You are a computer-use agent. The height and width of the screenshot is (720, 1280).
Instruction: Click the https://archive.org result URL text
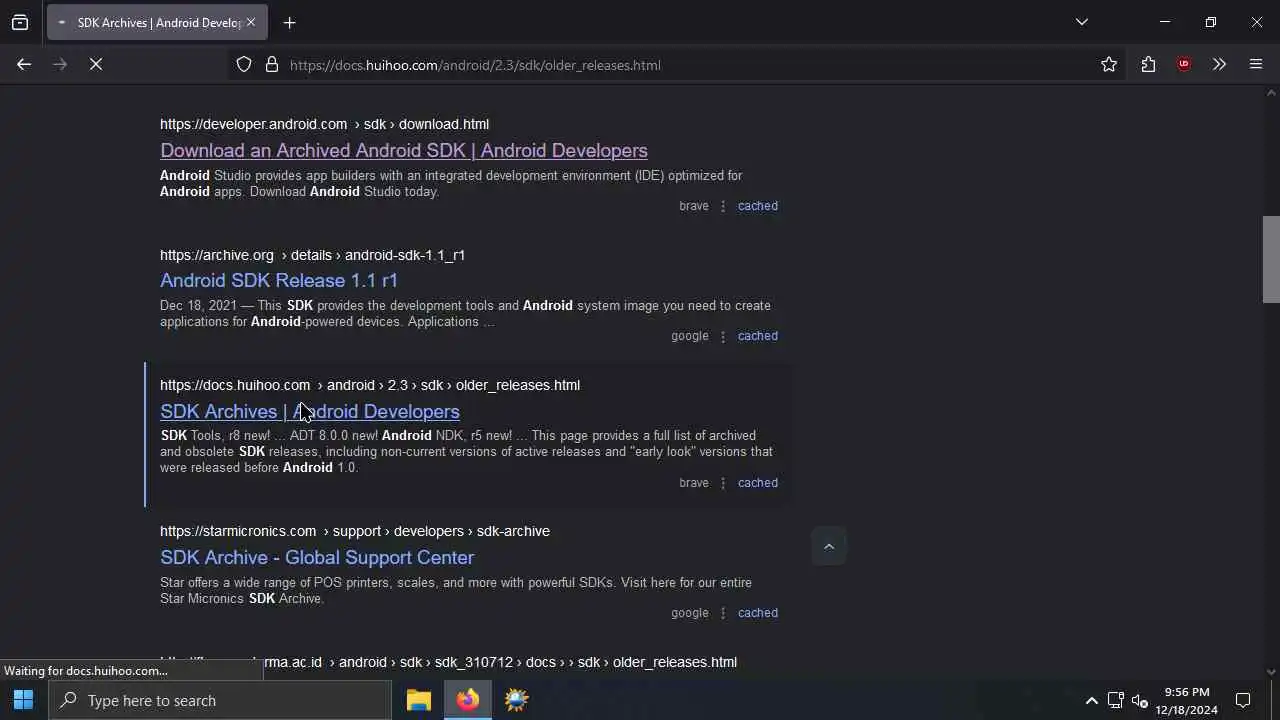pos(217,255)
